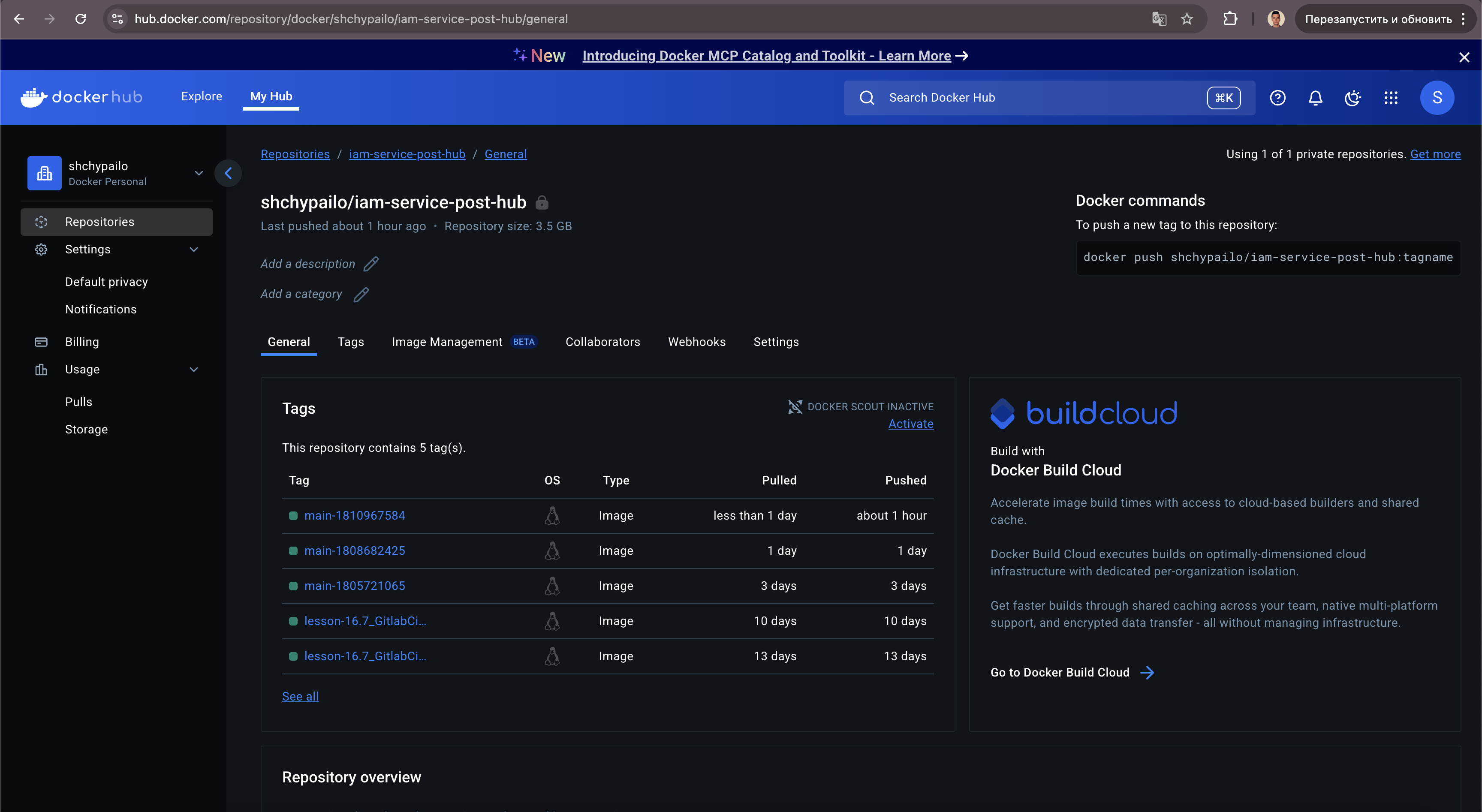Click the private repository lock icon
This screenshot has height=812, width=1482.
[541, 202]
